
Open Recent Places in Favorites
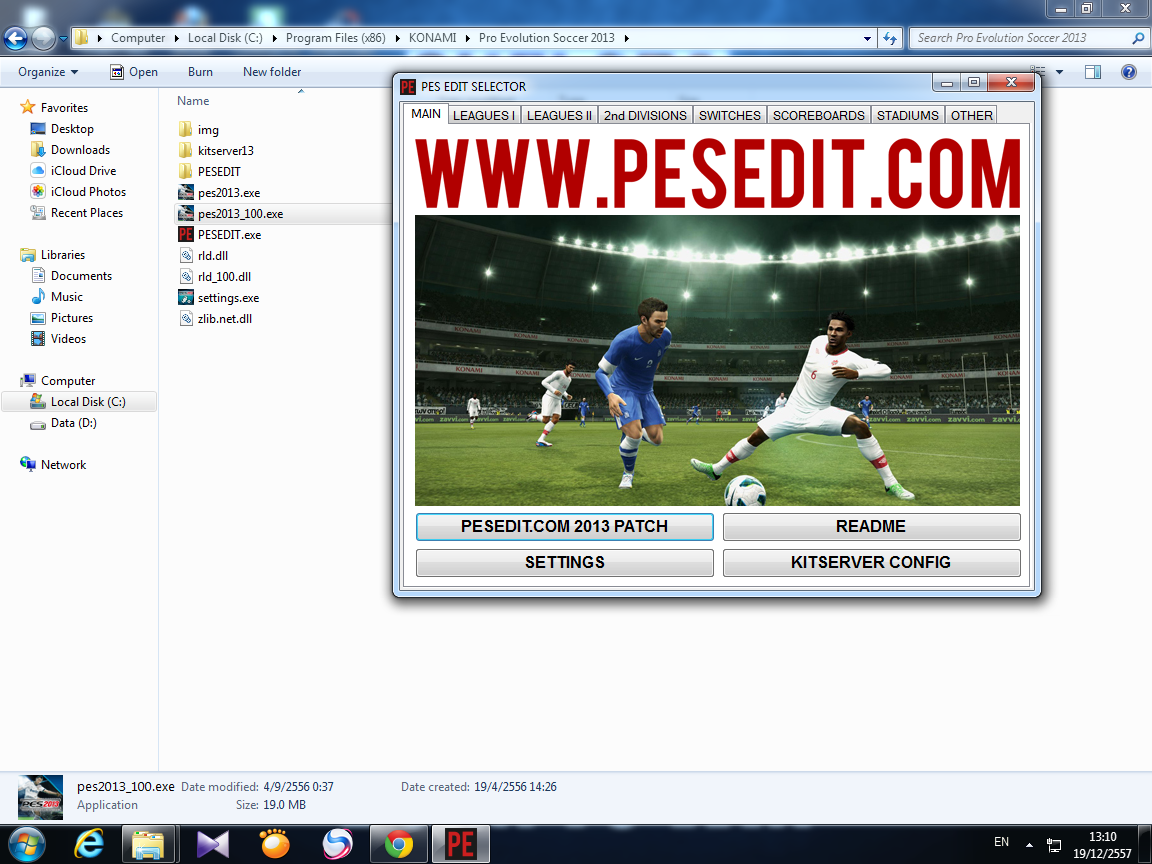click(87, 213)
